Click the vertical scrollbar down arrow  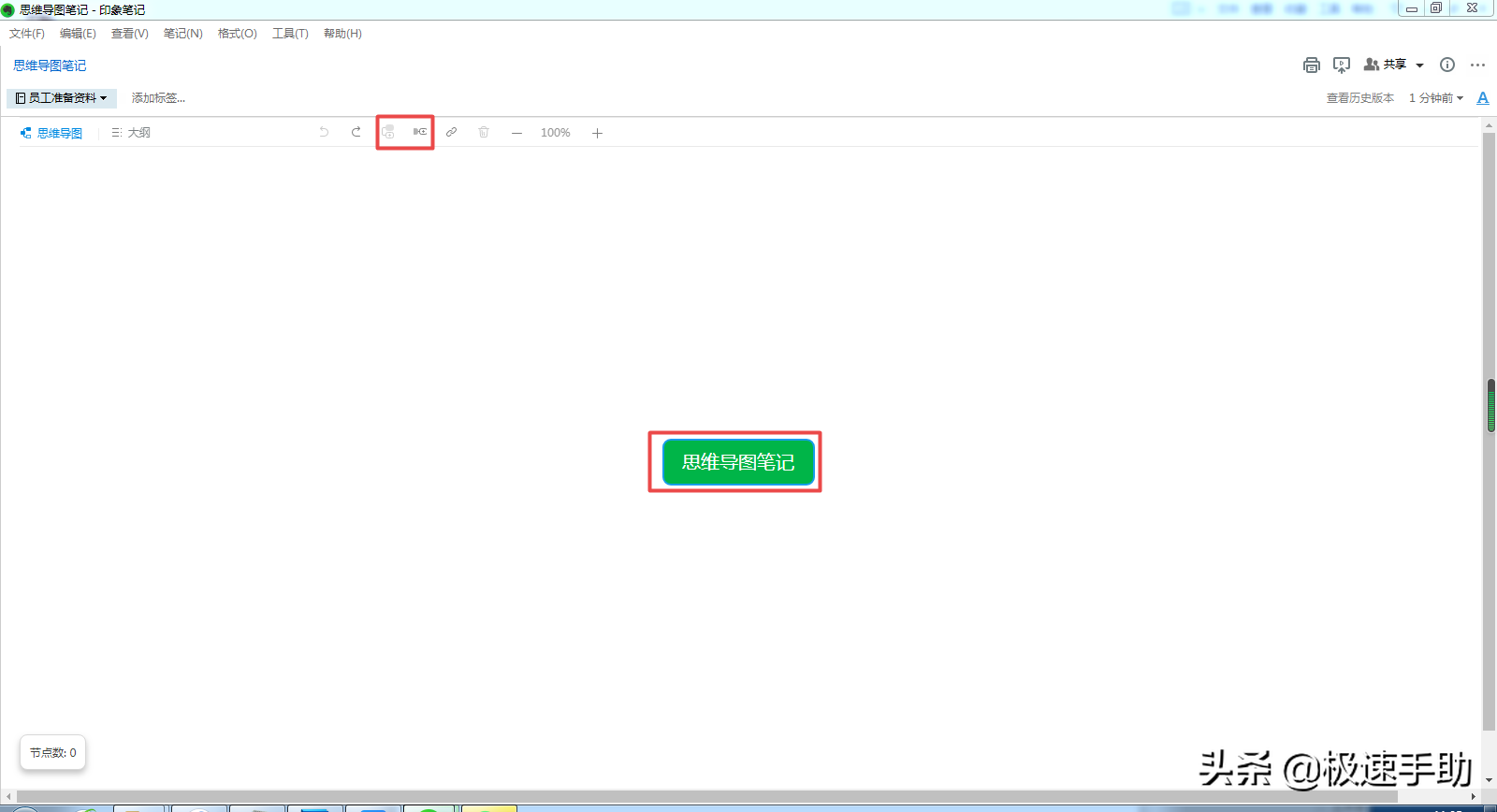click(1490, 779)
